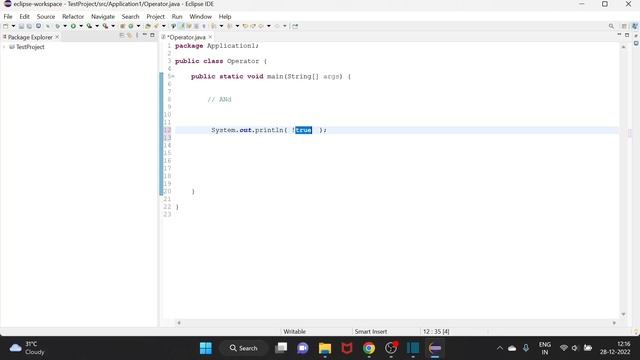Viewport: 640px width, 360px height.
Task: Expand the TestProject tree node
Action: pyautogui.click(x=4, y=47)
